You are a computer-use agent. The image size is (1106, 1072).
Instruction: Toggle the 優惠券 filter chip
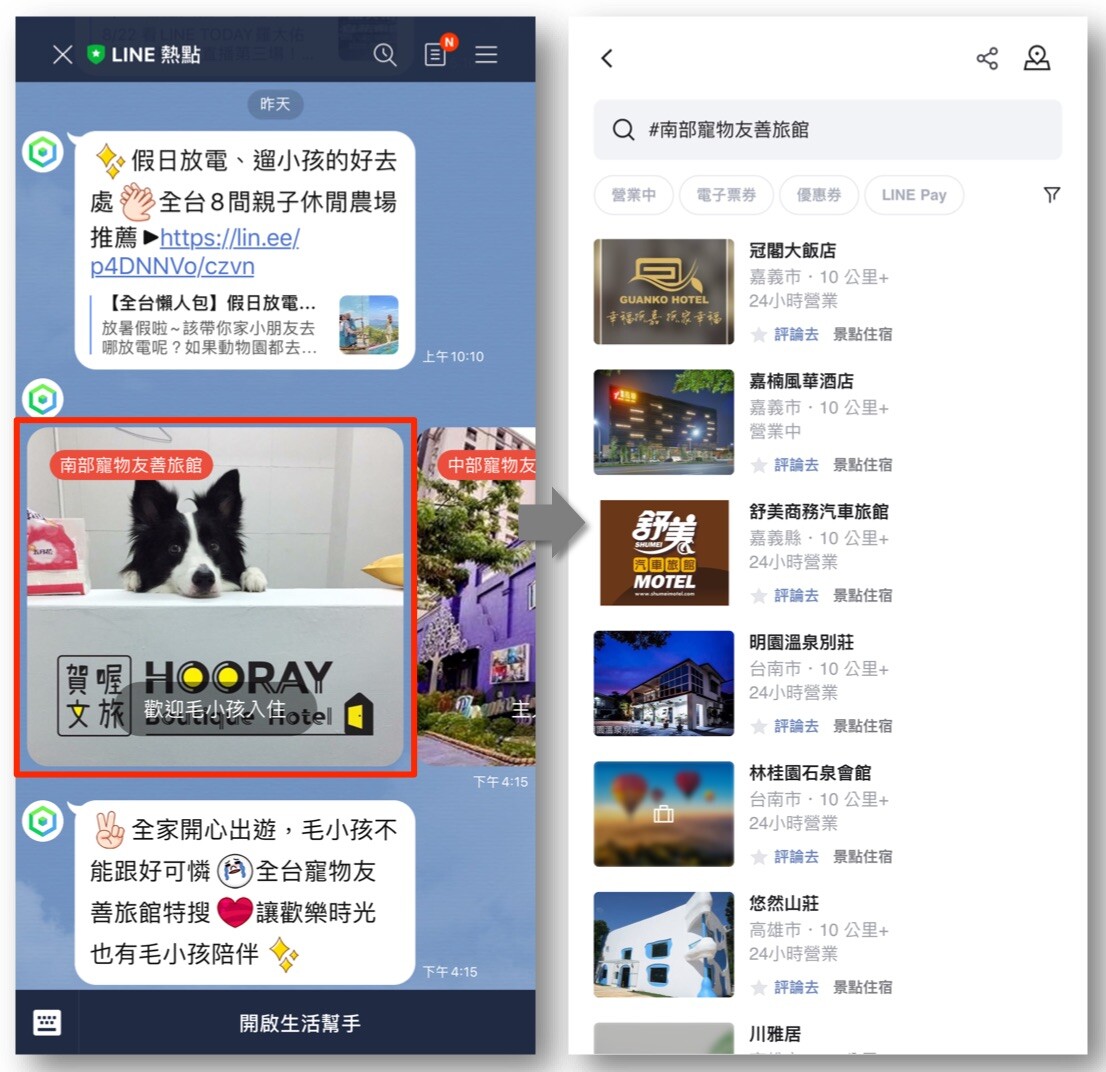coord(819,195)
